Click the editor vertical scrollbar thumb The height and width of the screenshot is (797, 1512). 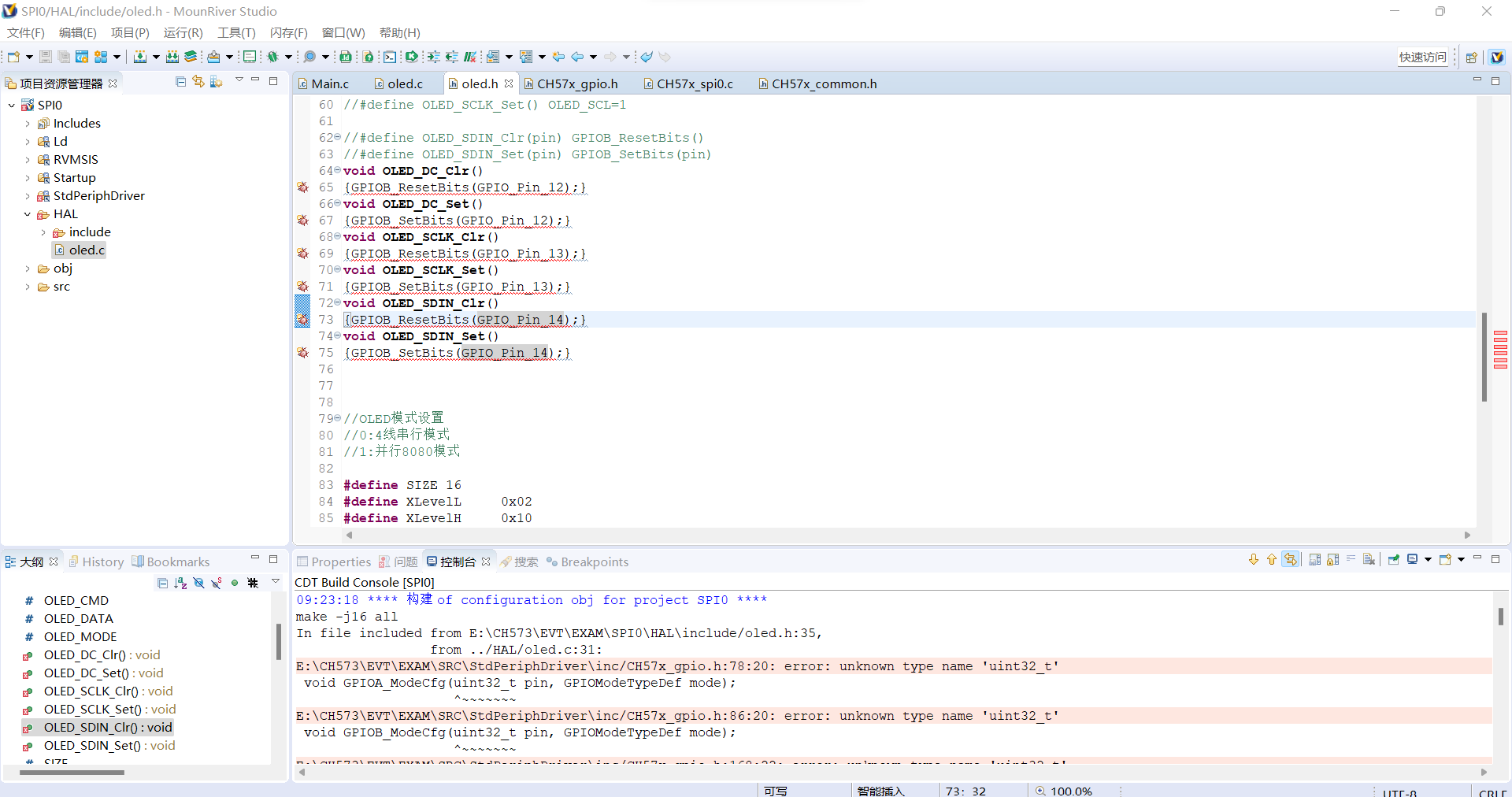click(x=1484, y=357)
